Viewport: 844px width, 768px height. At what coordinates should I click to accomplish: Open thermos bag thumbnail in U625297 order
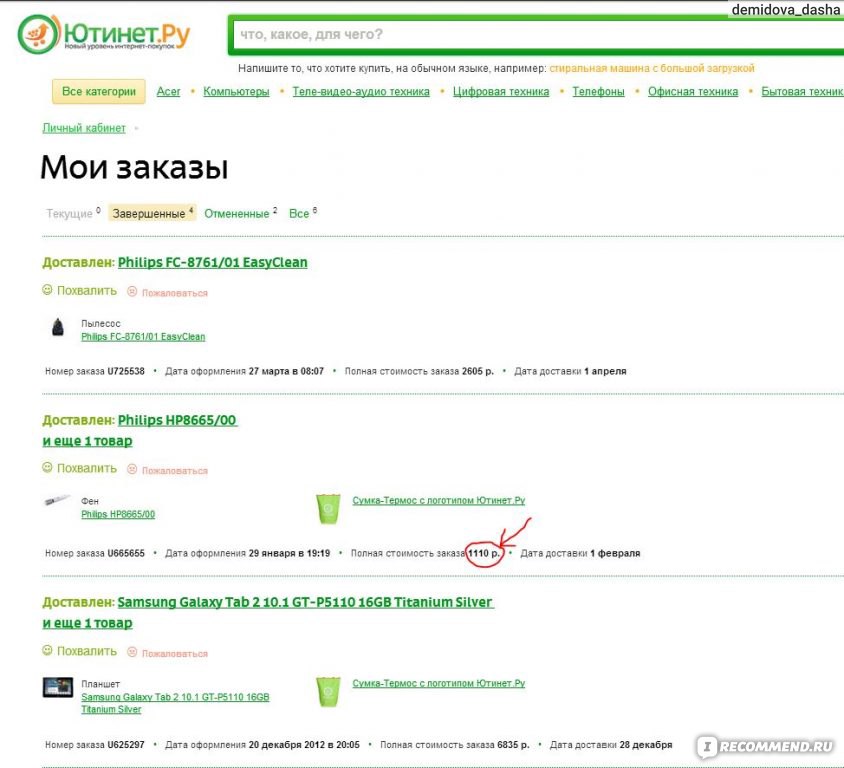328,692
